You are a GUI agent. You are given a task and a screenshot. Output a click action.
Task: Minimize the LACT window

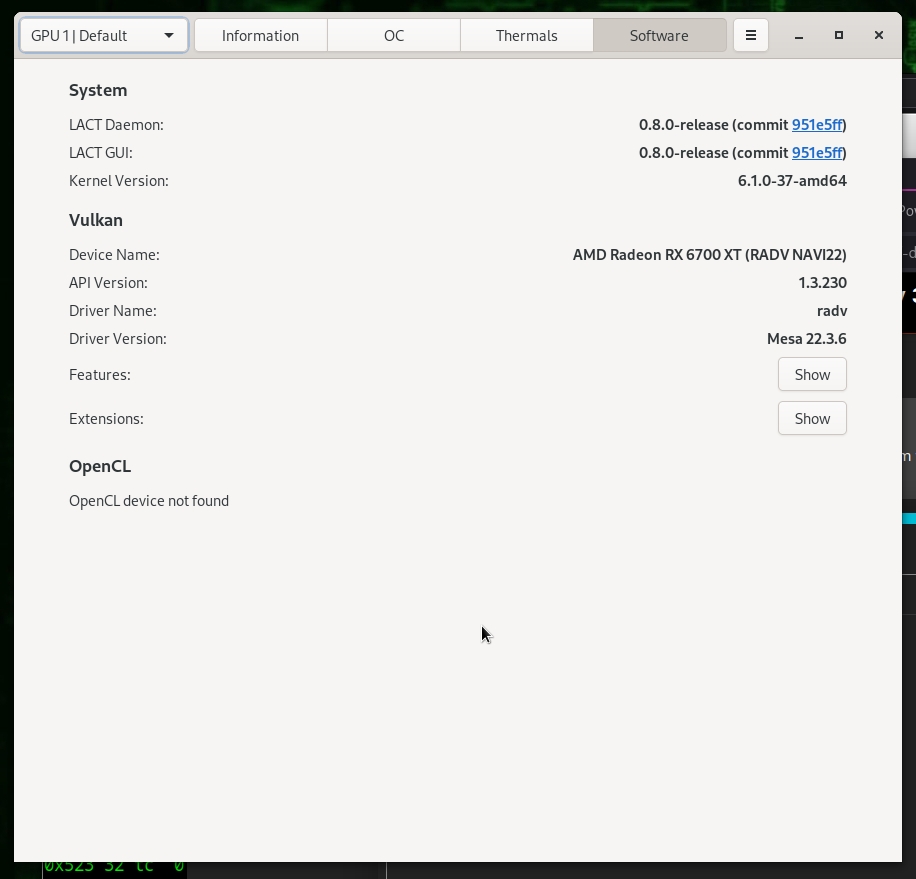799,35
